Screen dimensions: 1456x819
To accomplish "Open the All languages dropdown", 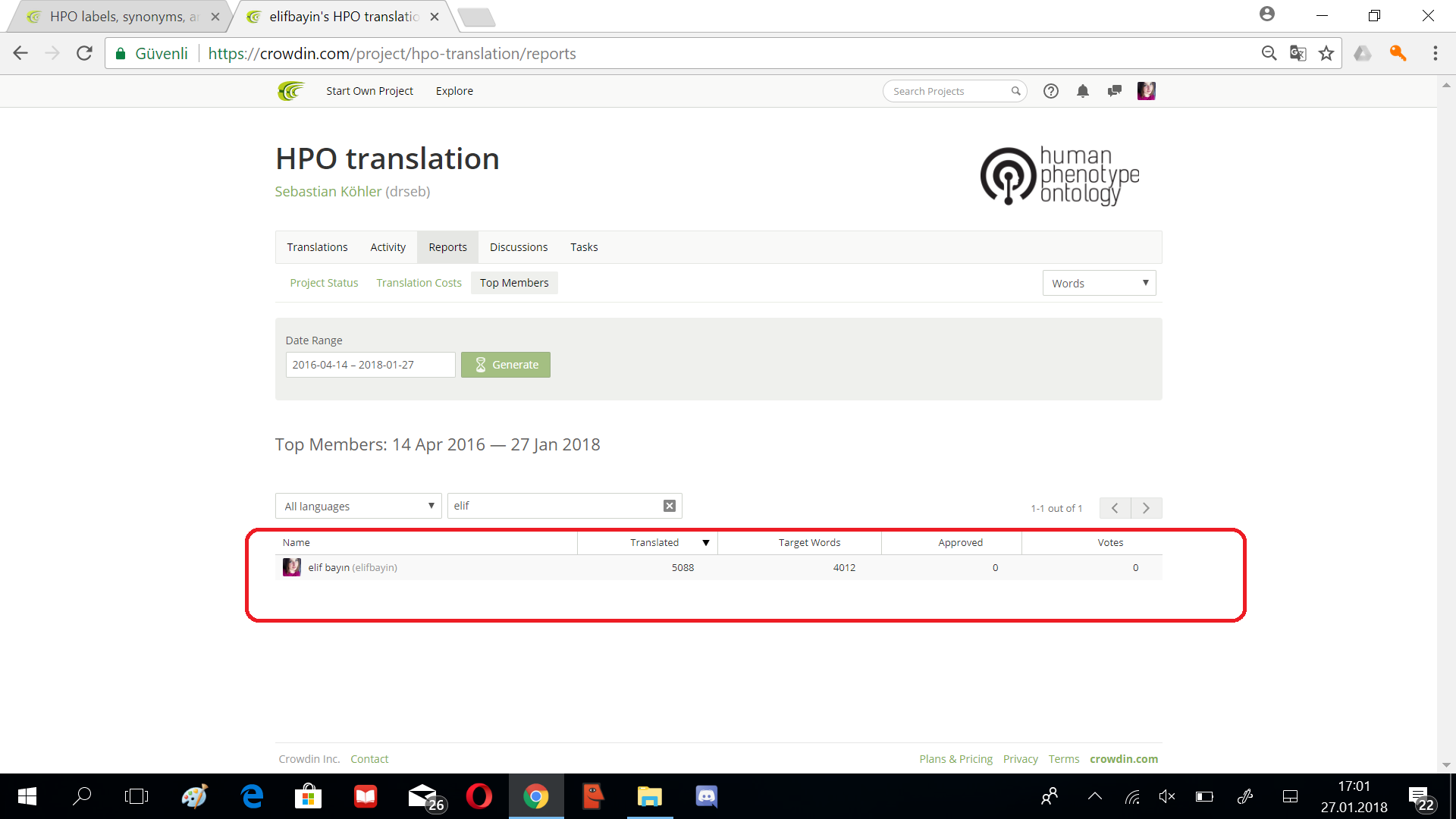I will pos(358,506).
